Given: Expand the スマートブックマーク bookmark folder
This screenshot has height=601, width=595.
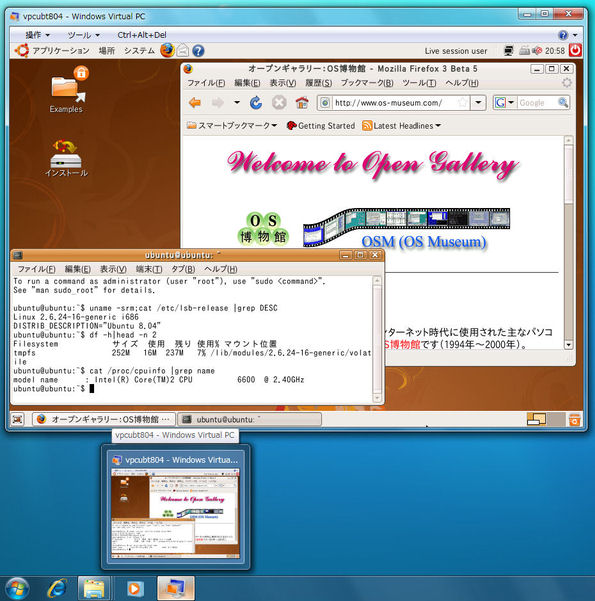Looking at the screenshot, I should pos(232,125).
